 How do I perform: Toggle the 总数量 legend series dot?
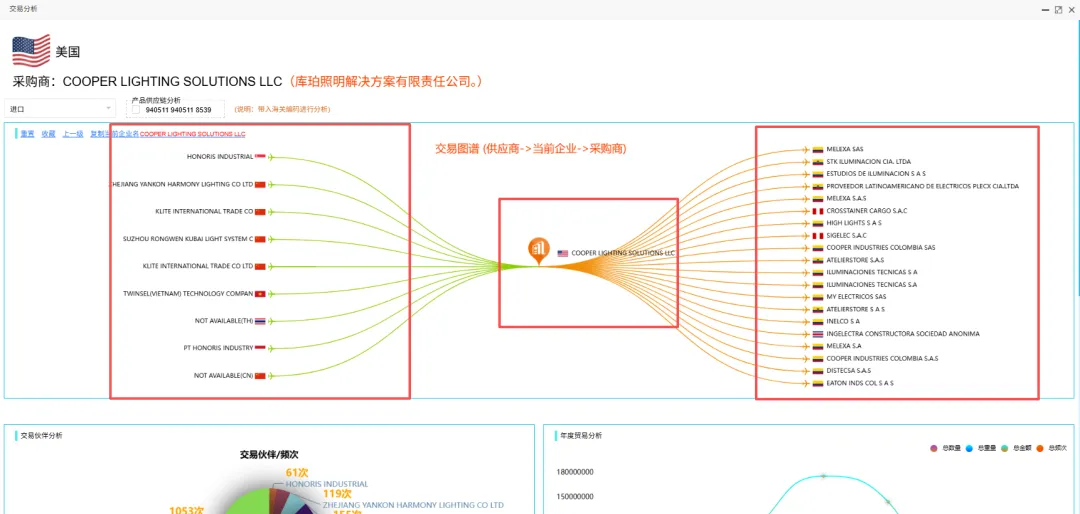pos(934,449)
